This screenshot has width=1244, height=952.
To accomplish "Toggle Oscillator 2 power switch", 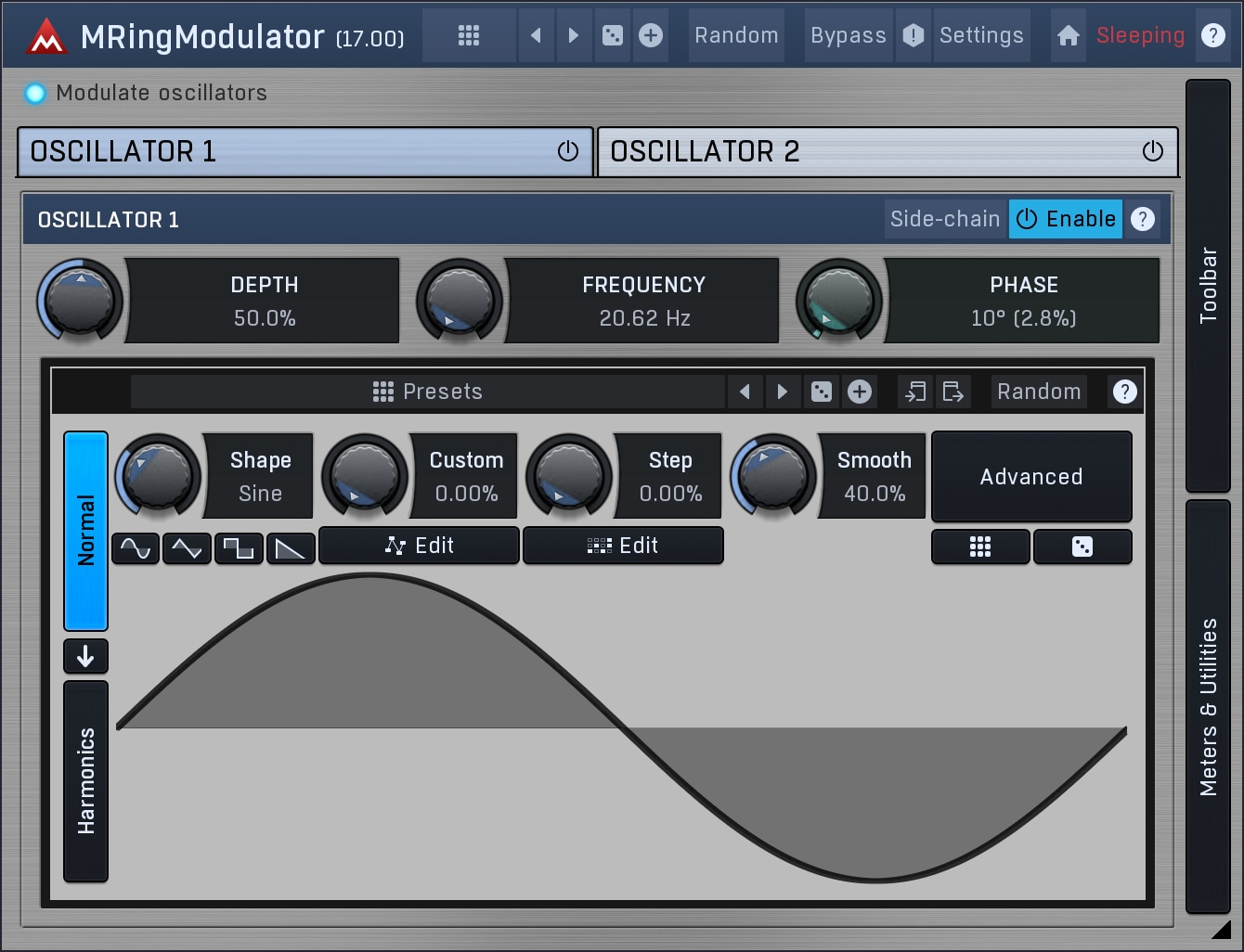I will coord(1152,151).
